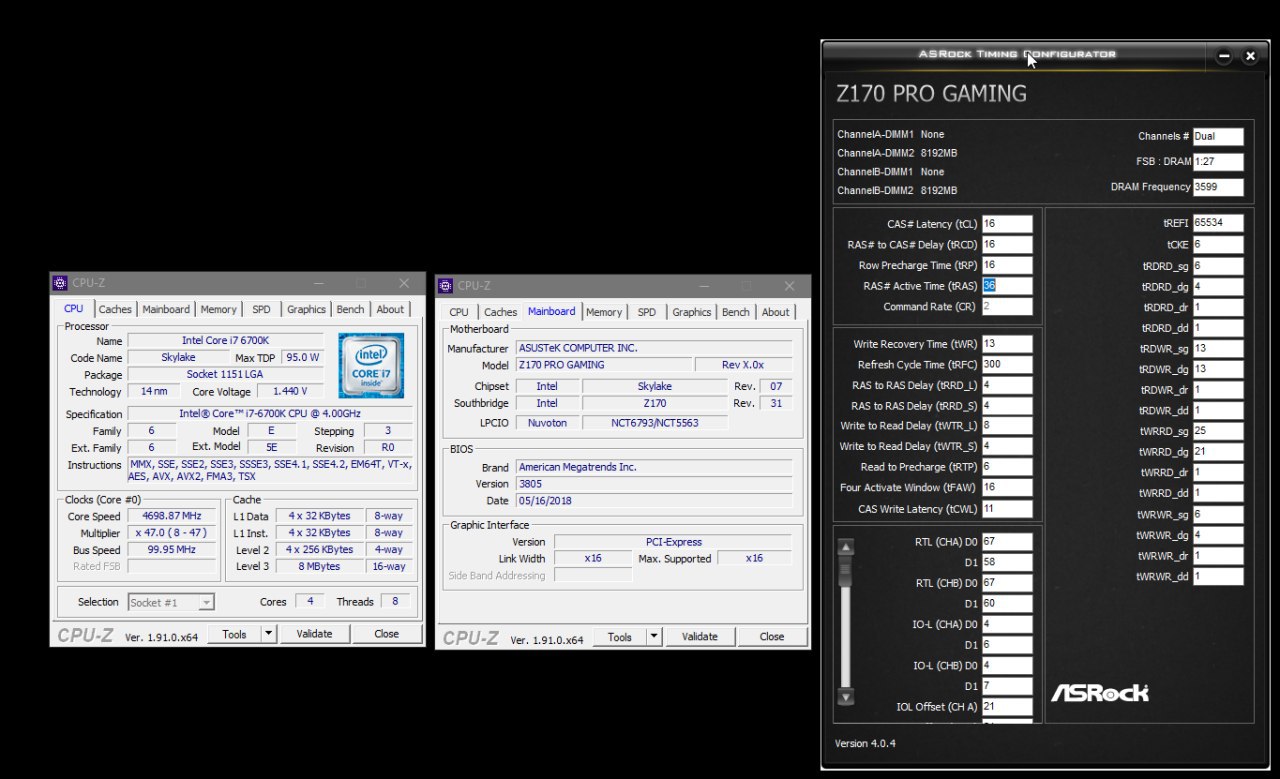This screenshot has width=1280, height=779.
Task: Click the tRDRD_sg value field
Action: click(x=1218, y=266)
